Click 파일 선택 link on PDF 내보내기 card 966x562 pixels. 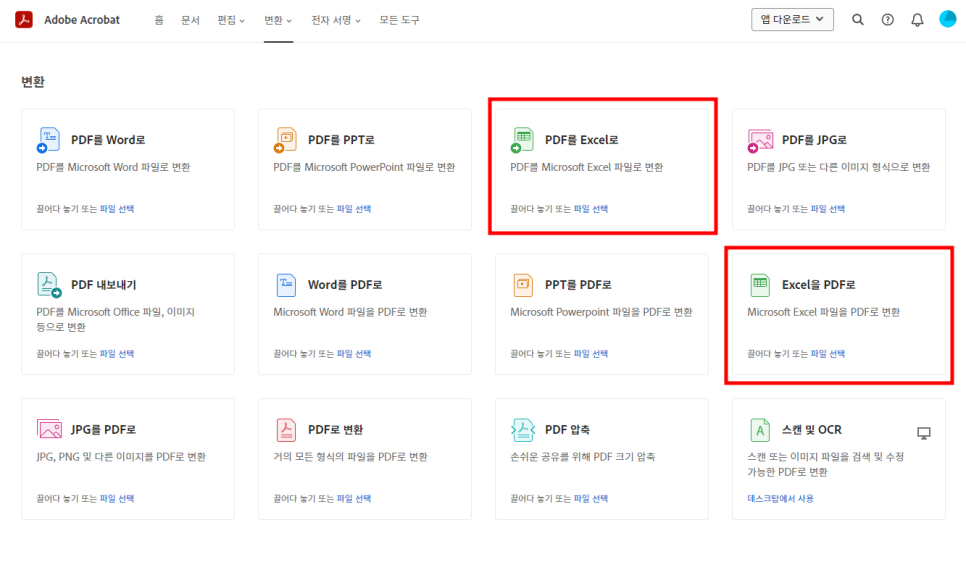point(117,354)
